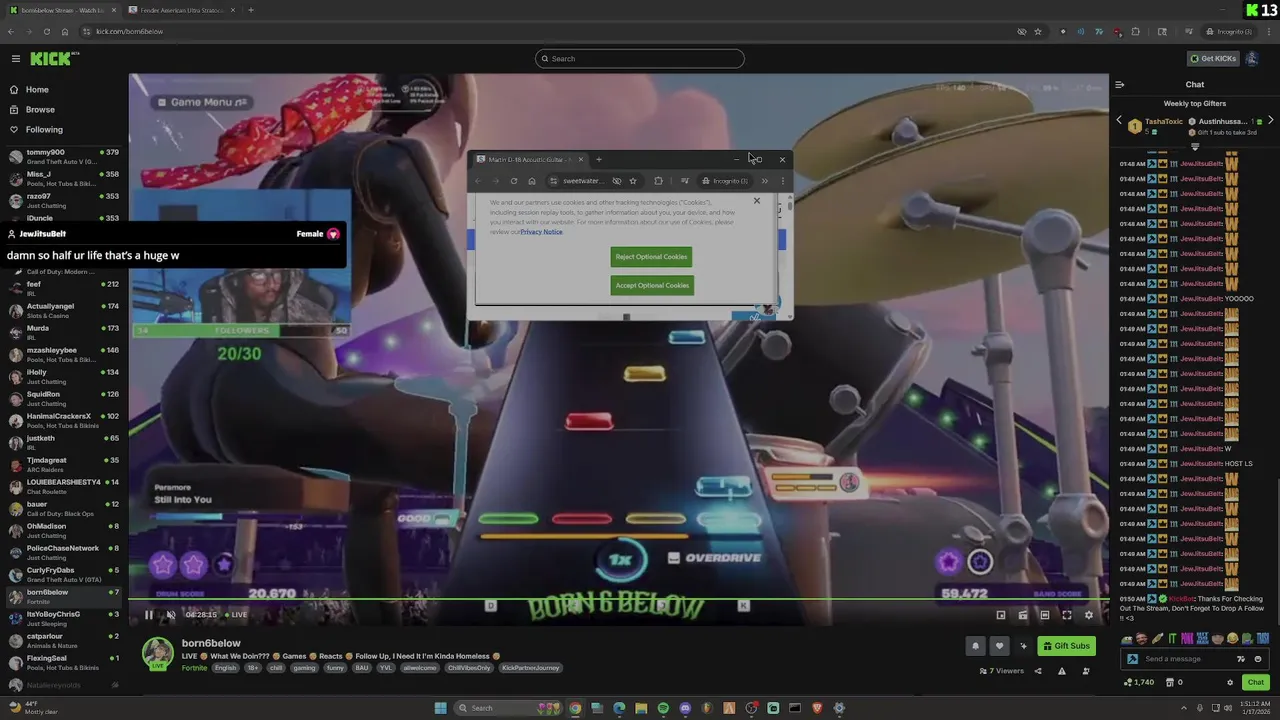Bookmark the Kick page with star

(1038, 31)
